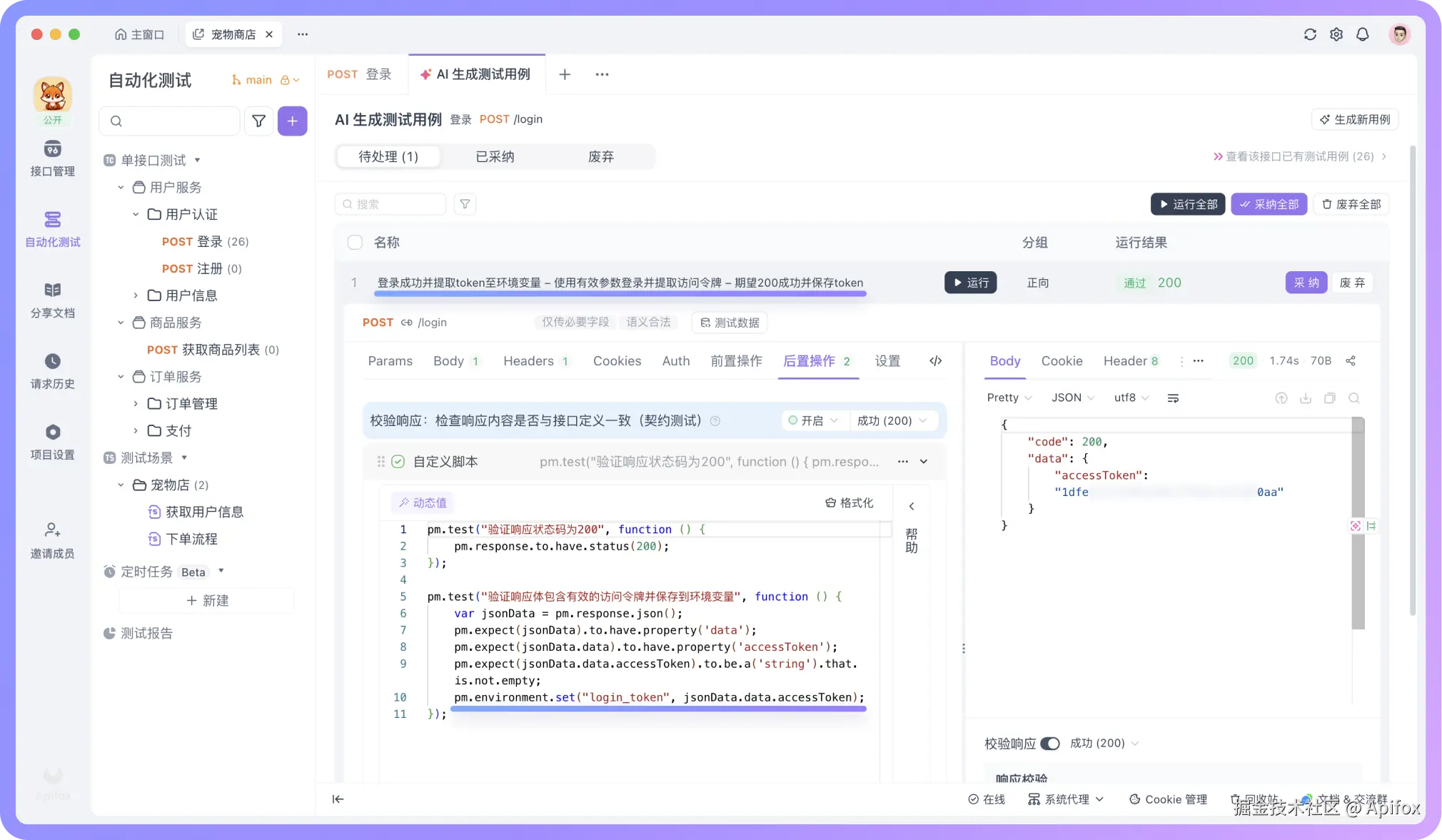The width and height of the screenshot is (1442, 840).
Task: Click the sidebar search field
Action: pos(169,121)
